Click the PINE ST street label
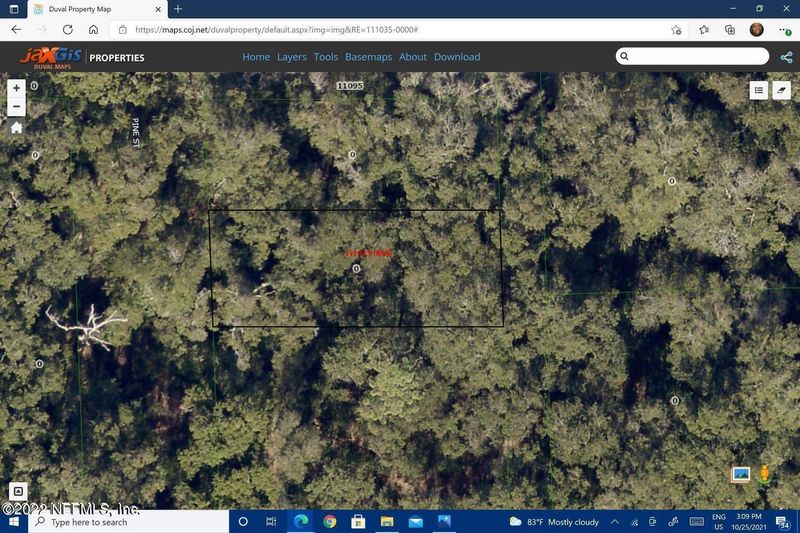The width and height of the screenshot is (800, 533). coord(136,133)
